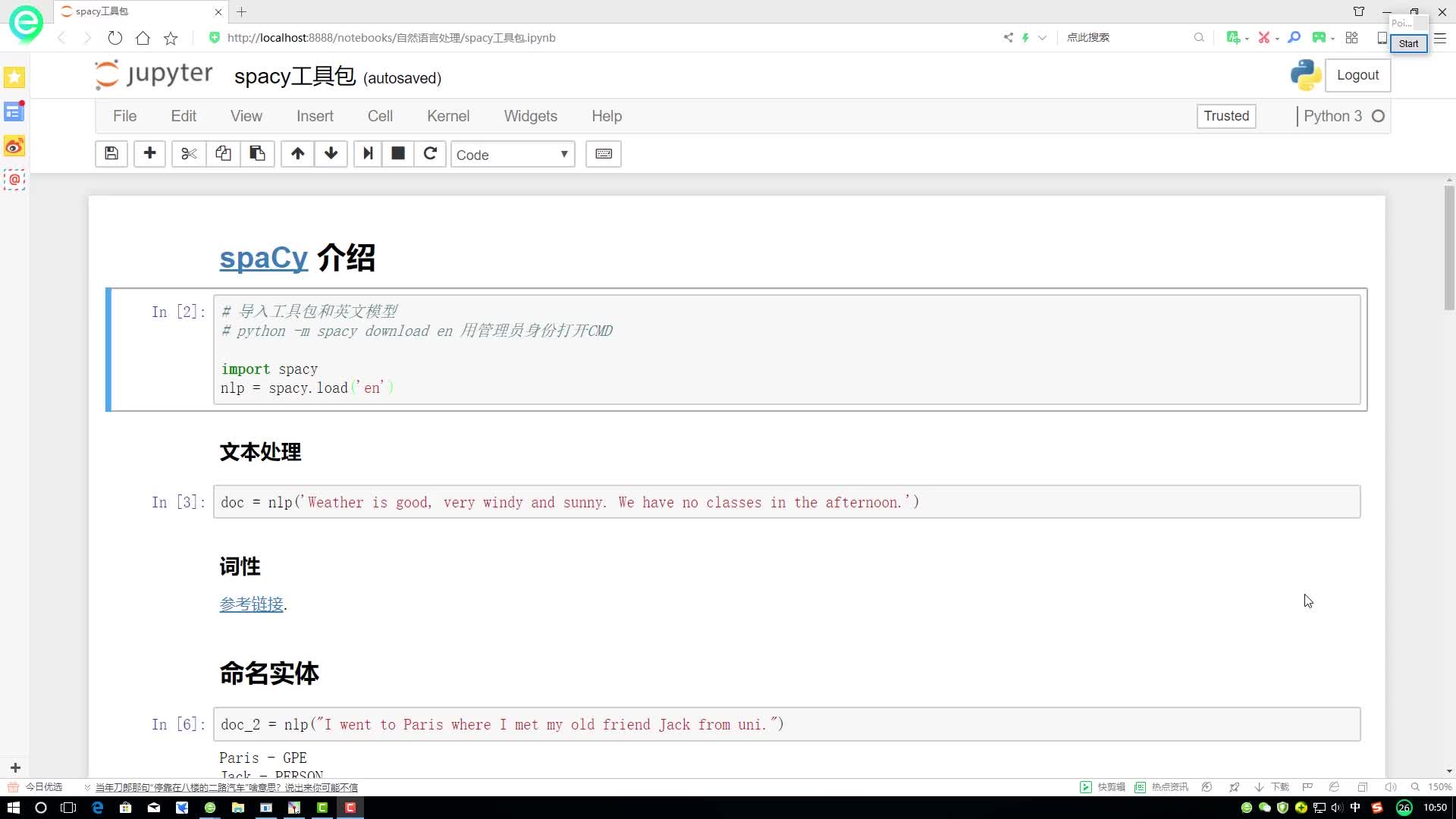This screenshot has width=1456, height=819.
Task: Open the extensions grid icon
Action: [x=1351, y=37]
